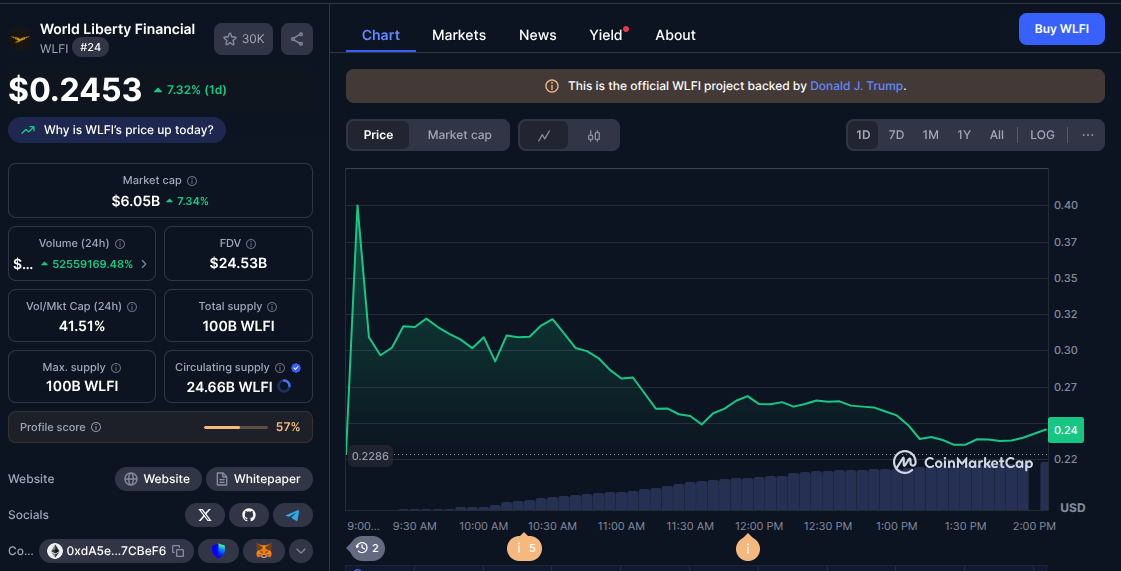
Task: Click the $0.2453 price value
Action: (76, 90)
